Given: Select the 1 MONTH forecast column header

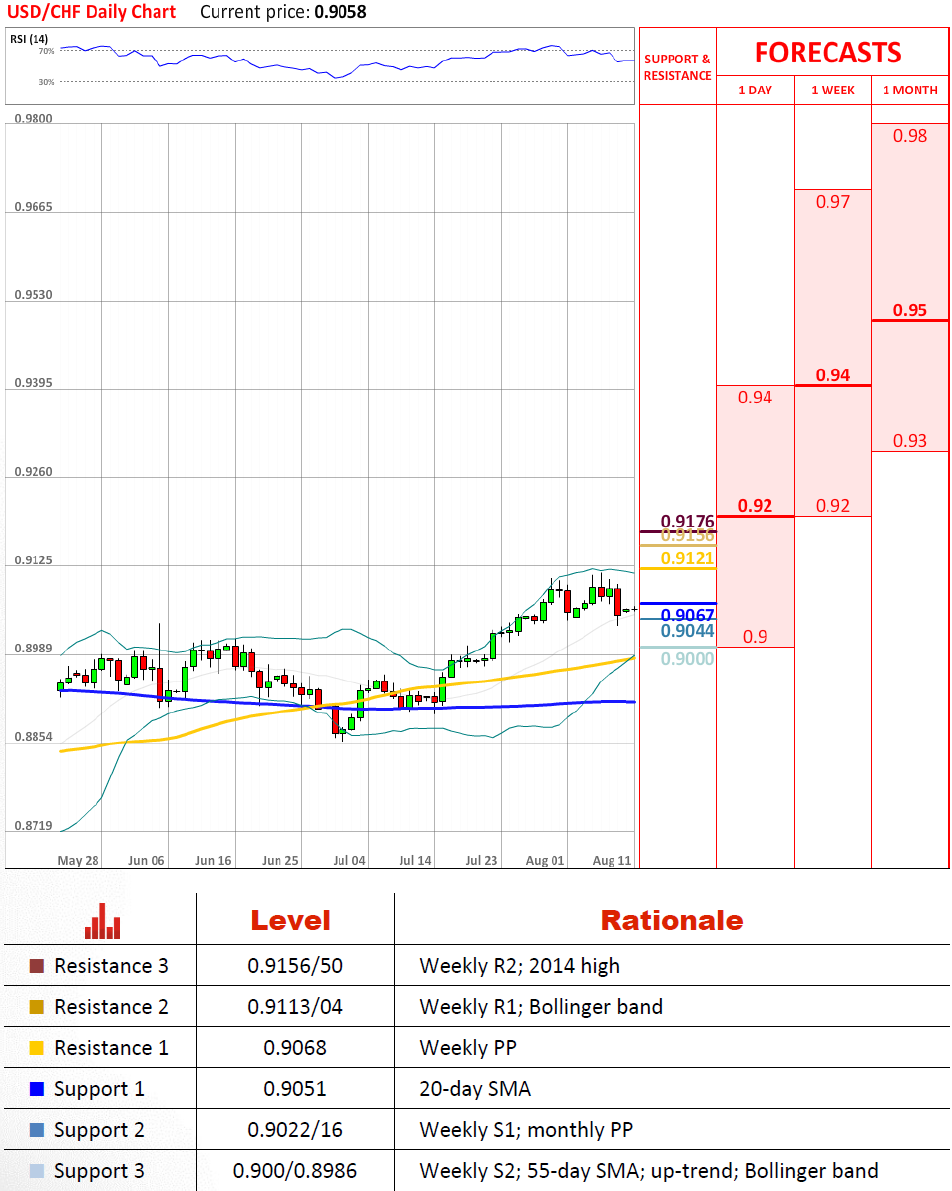Looking at the screenshot, I should pos(910,90).
